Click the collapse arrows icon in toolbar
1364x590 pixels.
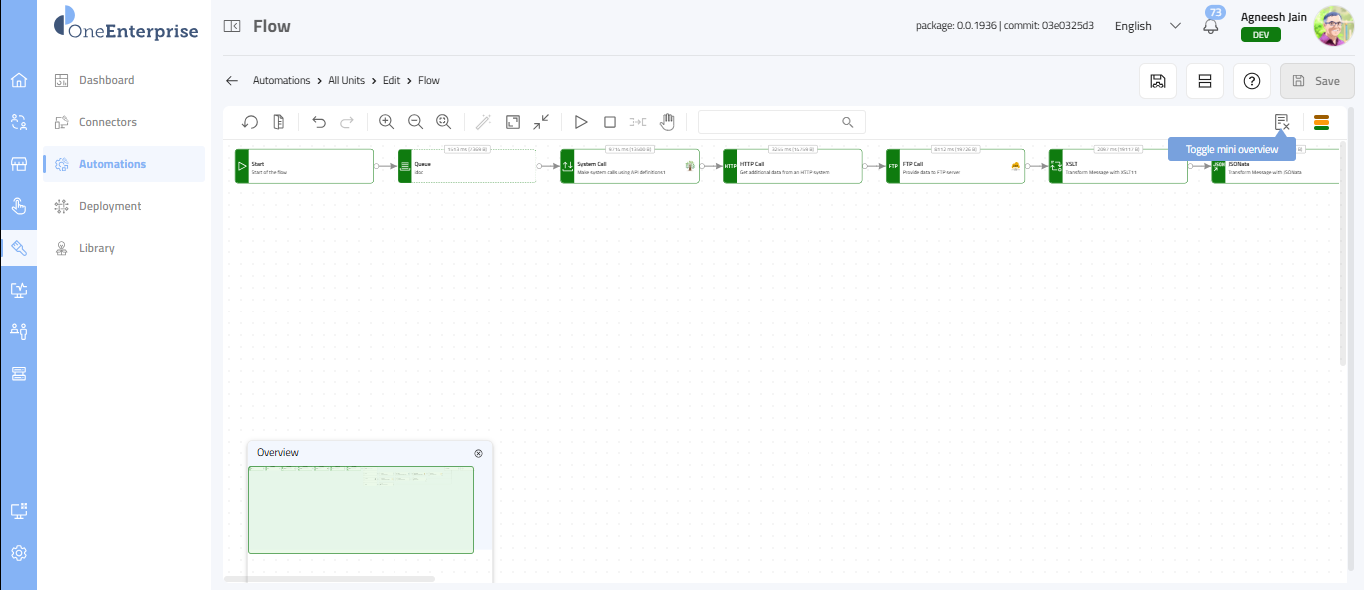pyautogui.click(x=541, y=122)
